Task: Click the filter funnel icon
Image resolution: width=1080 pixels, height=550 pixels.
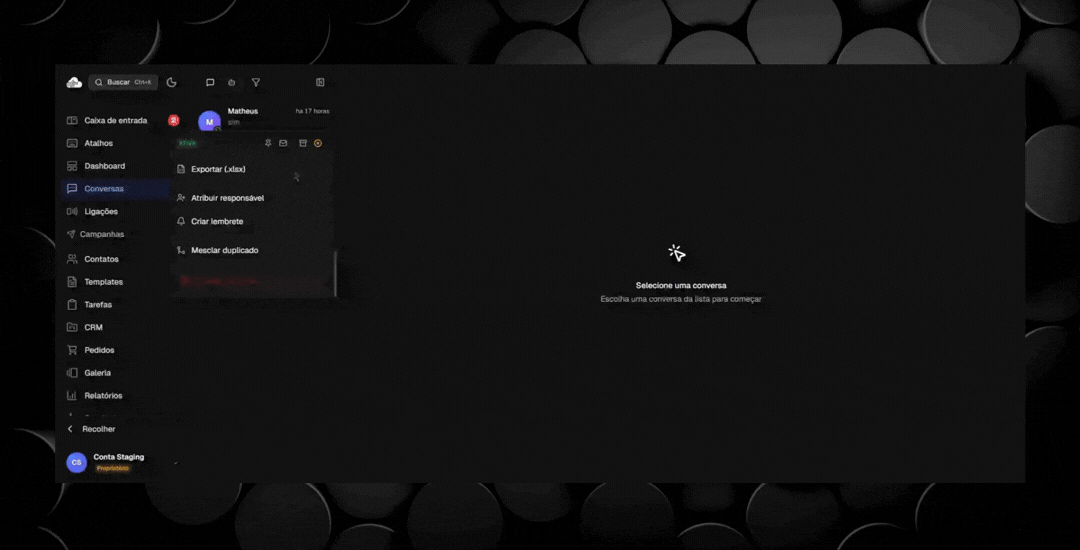Action: [256, 83]
